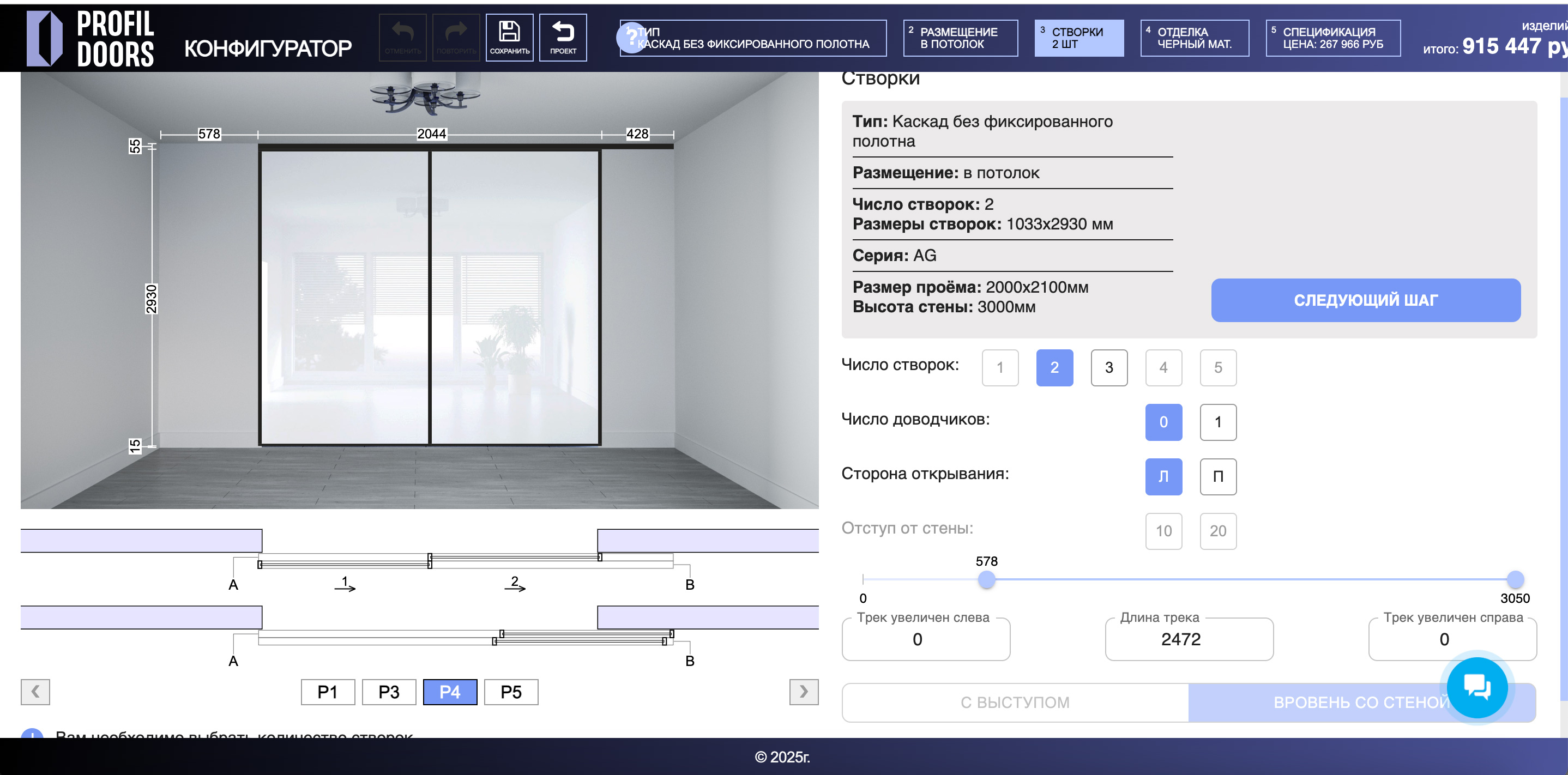Set number of closers to 0
1568x775 pixels.
(x=1163, y=422)
